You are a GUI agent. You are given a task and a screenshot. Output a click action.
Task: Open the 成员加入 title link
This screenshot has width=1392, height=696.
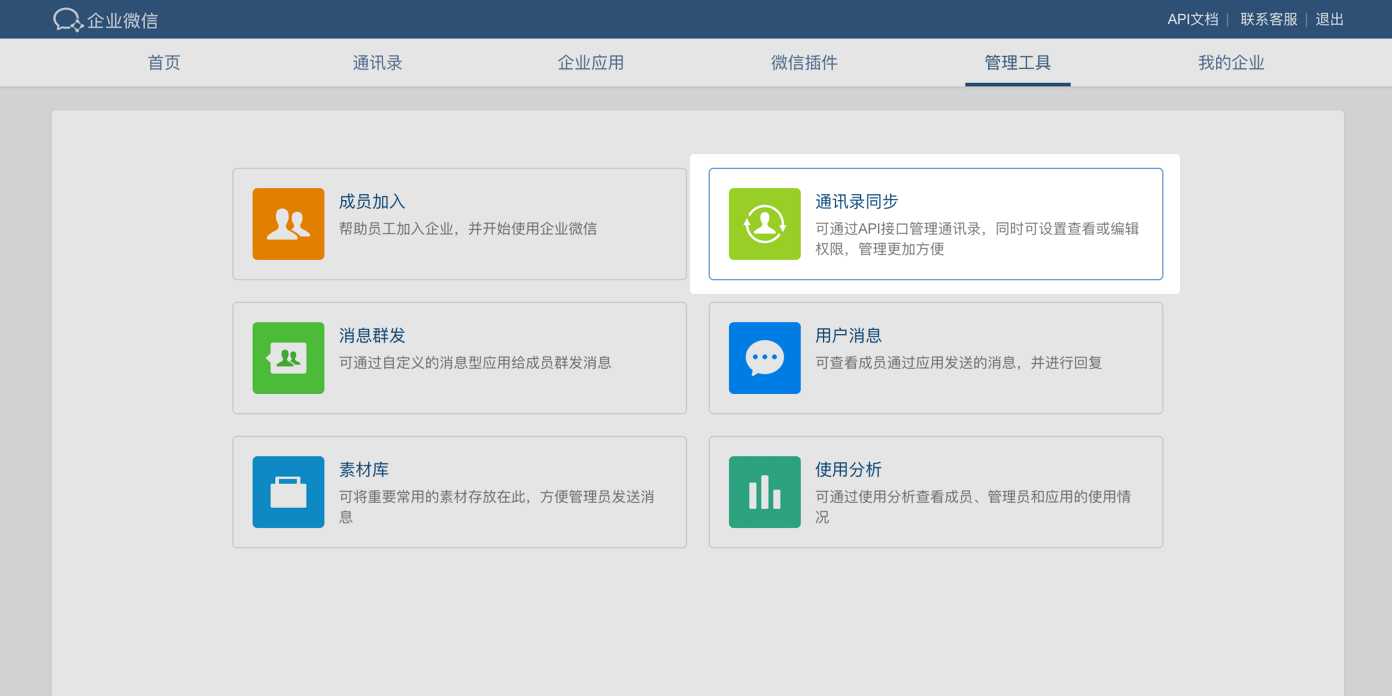[x=372, y=202]
